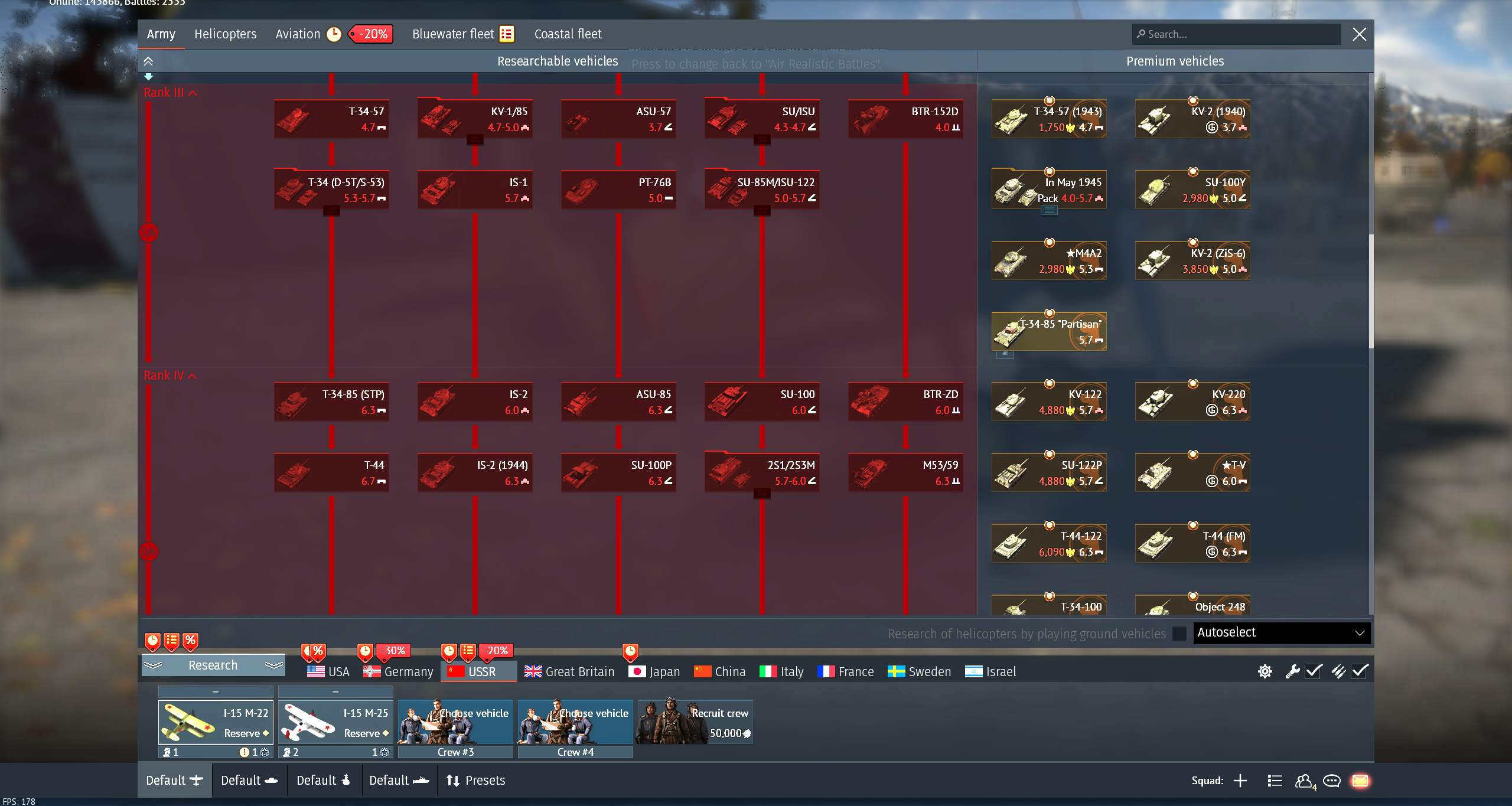Select the ASU-57 researchable vehicle

[x=618, y=119]
